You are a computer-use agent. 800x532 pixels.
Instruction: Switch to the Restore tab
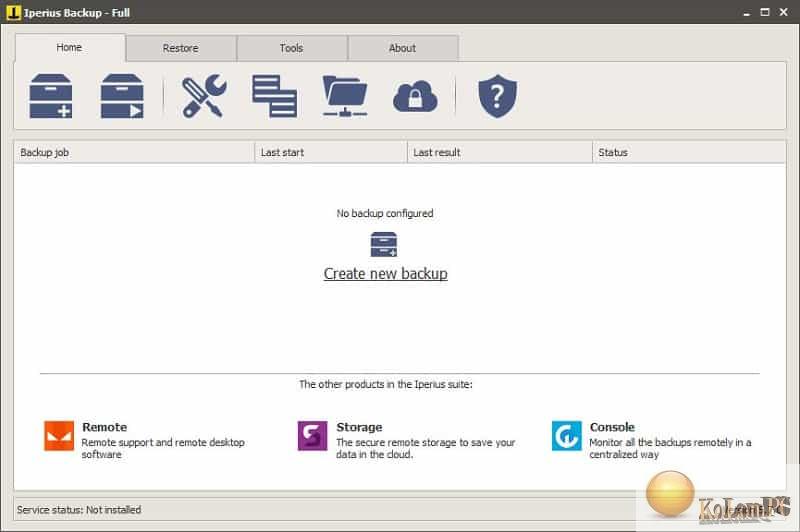point(181,48)
